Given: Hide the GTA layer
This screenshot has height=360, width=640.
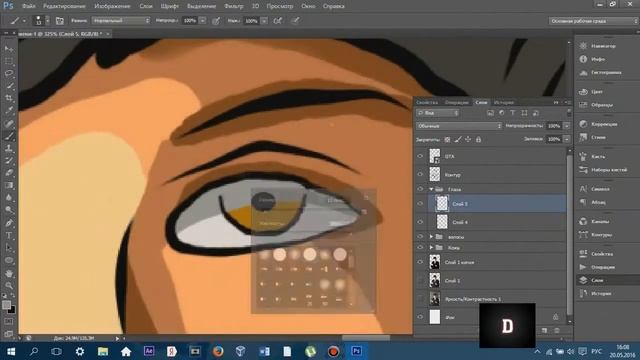Looking at the screenshot, I should click(x=420, y=156).
